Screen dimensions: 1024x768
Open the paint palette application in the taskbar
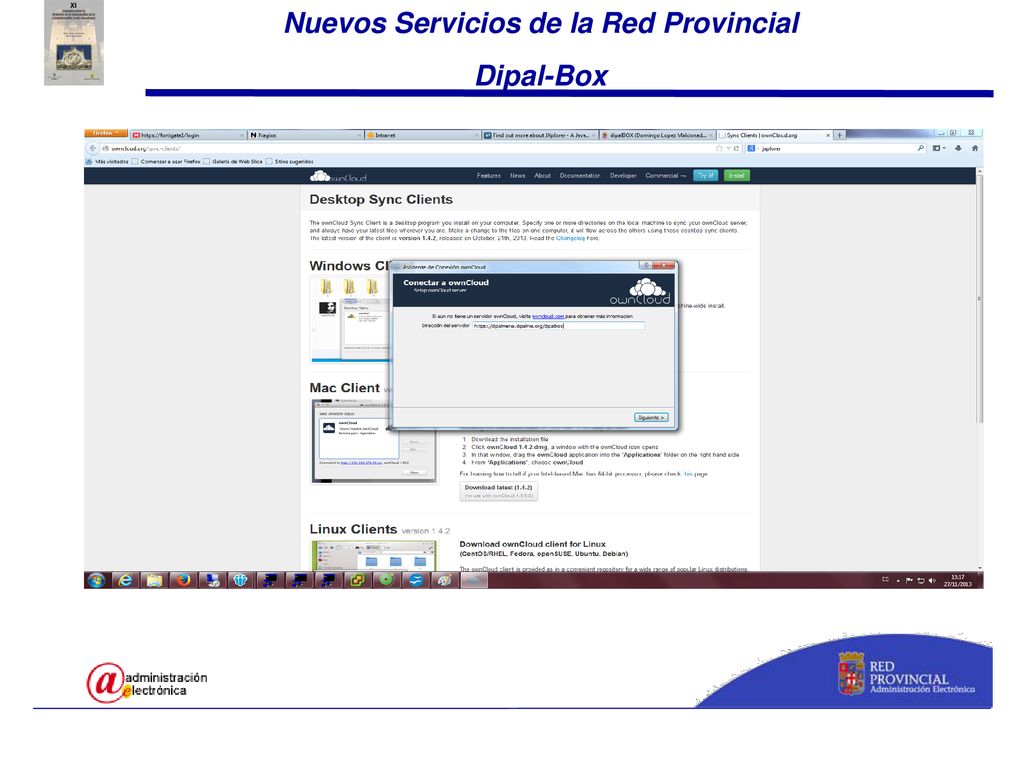[x=444, y=581]
